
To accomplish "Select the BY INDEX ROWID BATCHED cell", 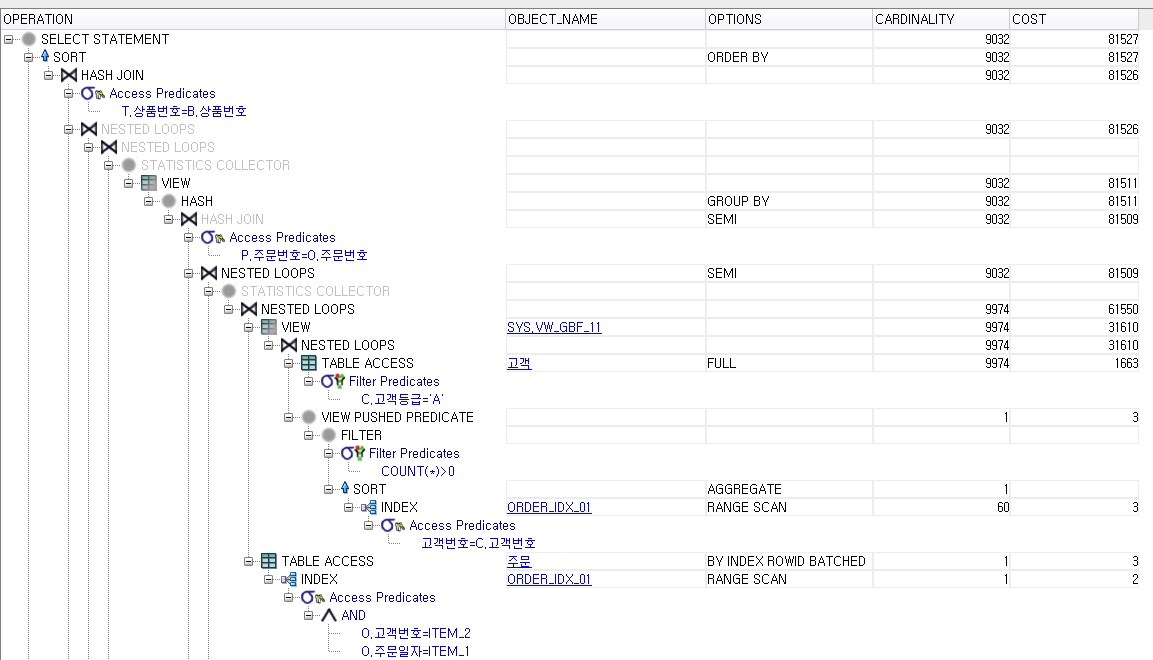I will pyautogui.click(x=788, y=562).
